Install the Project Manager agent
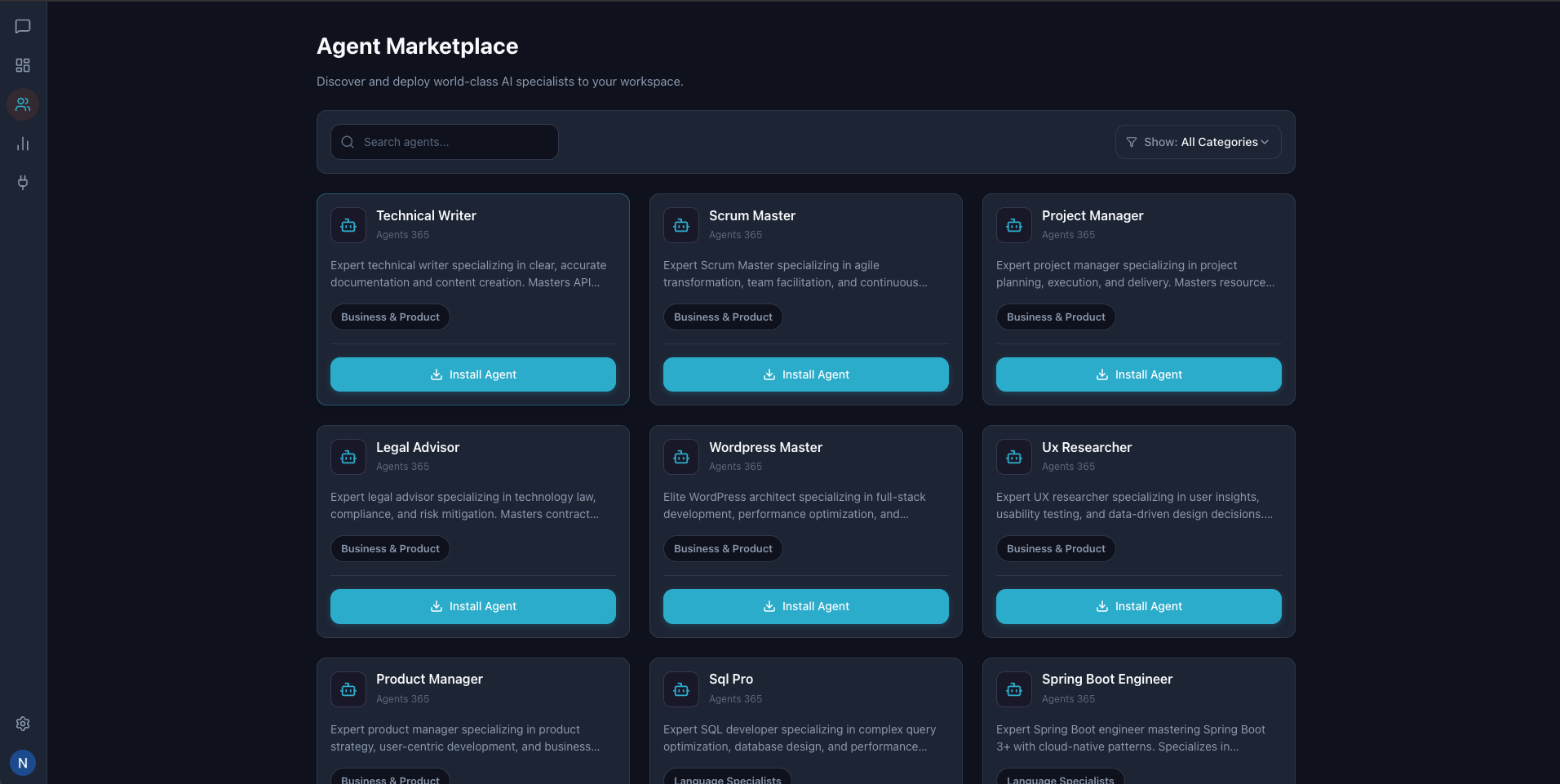The image size is (1560, 784). [x=1138, y=374]
